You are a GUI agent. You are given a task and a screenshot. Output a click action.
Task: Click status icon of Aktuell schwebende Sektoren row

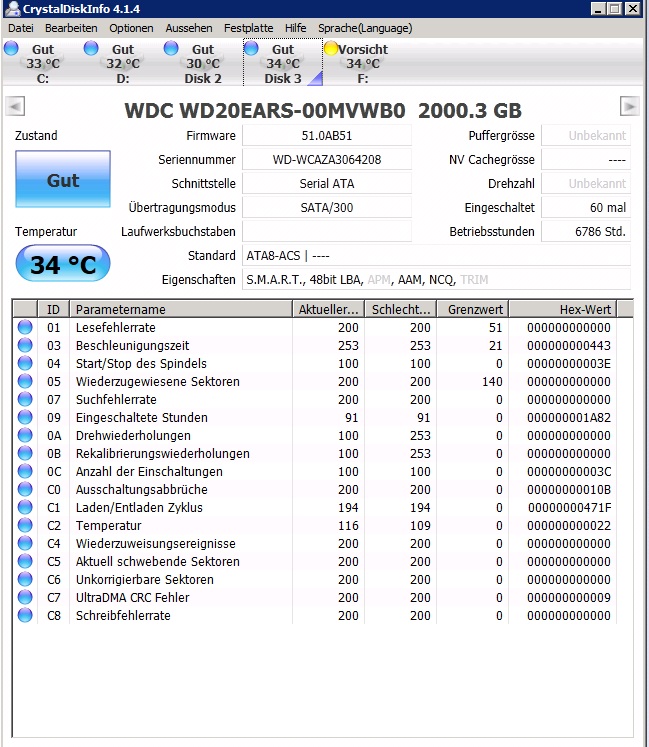point(25,561)
